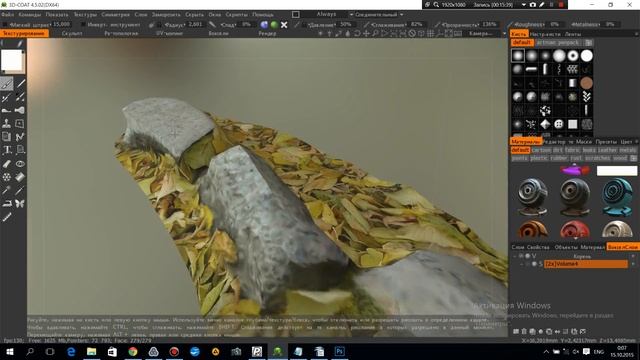This screenshot has height=360, width=640.
Task: Select the stamp tool in left toolbar
Action: [x=7, y=123]
